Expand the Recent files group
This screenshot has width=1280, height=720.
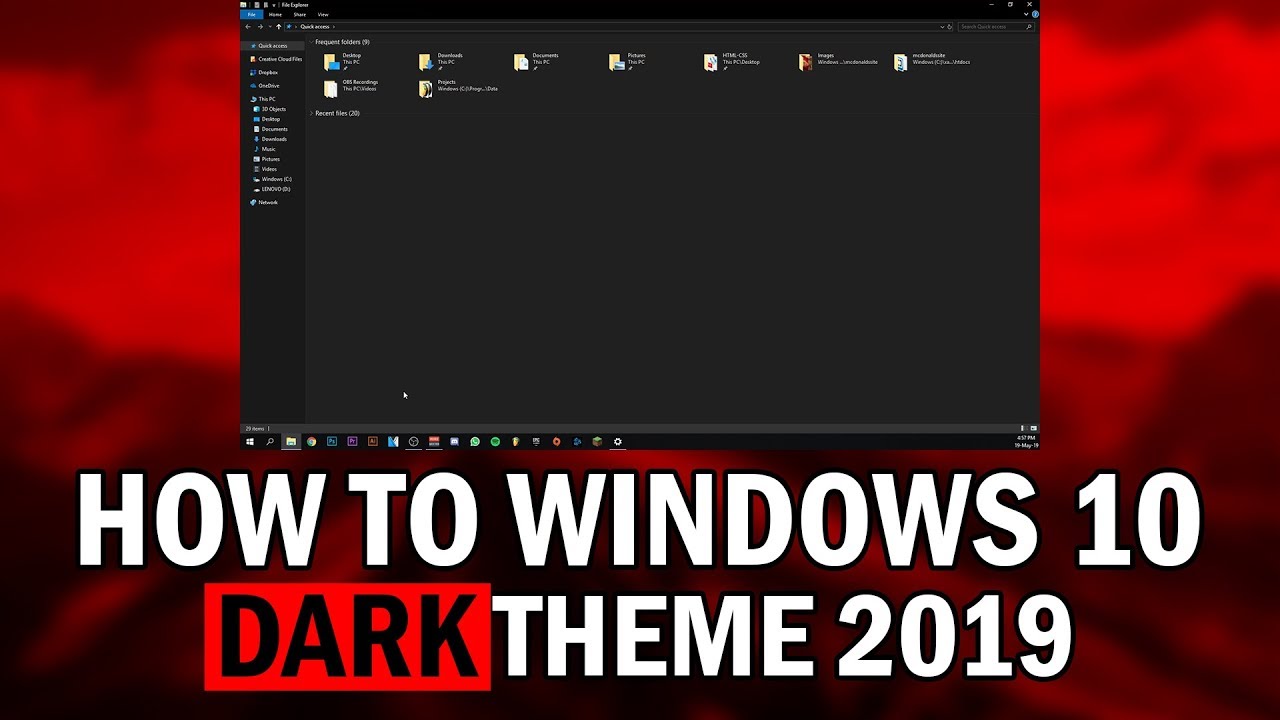[311, 113]
